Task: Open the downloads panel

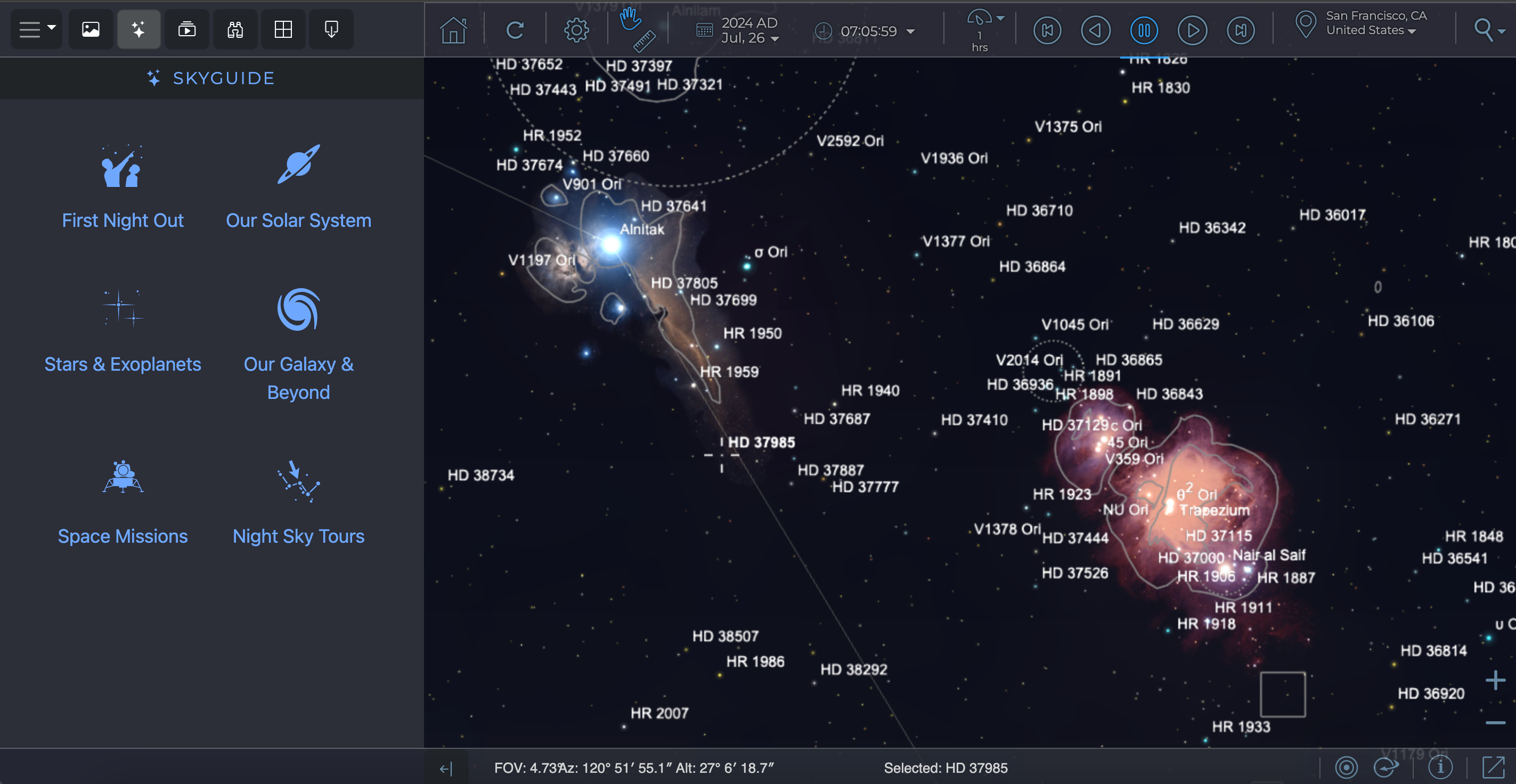Action: coord(331,29)
